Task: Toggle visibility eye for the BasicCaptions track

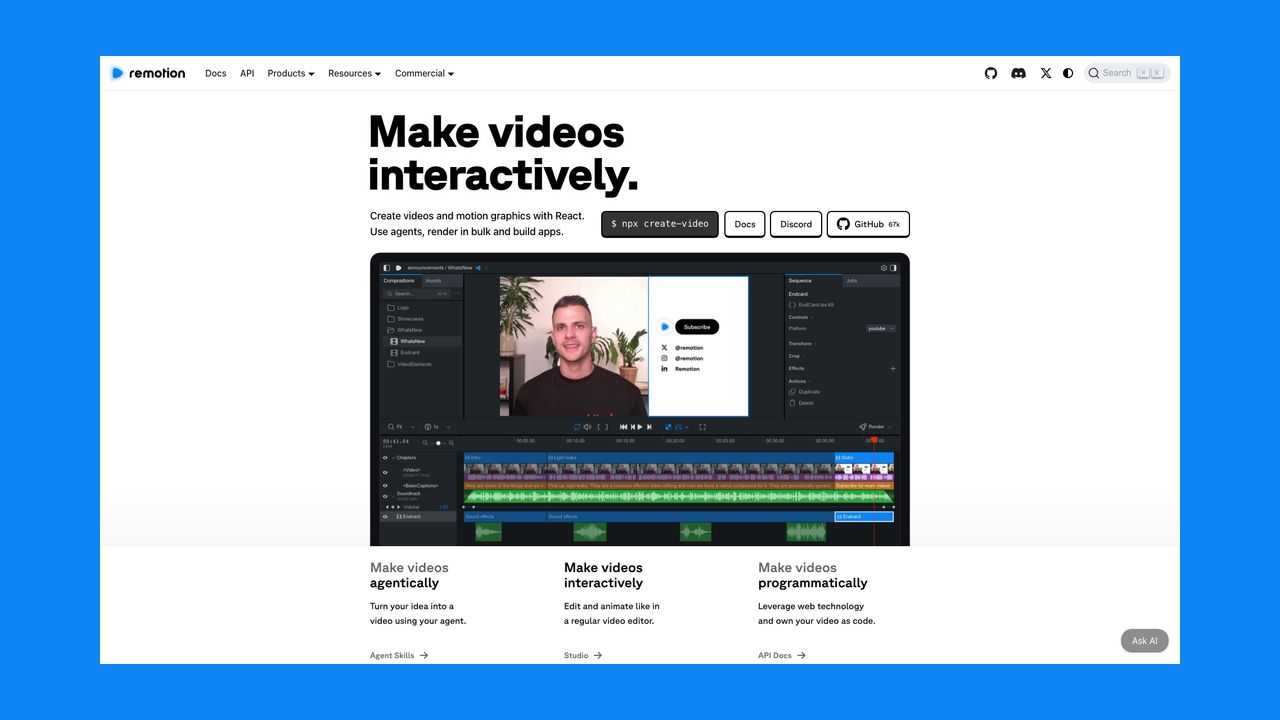Action: pos(385,485)
